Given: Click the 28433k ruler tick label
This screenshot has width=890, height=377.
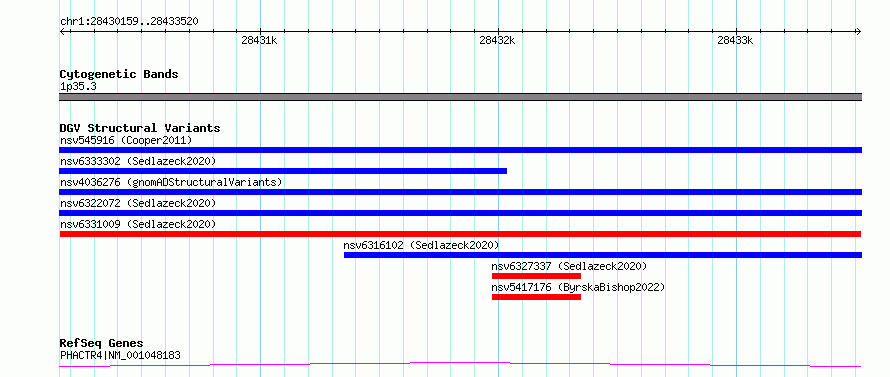Looking at the screenshot, I should click(735, 40).
